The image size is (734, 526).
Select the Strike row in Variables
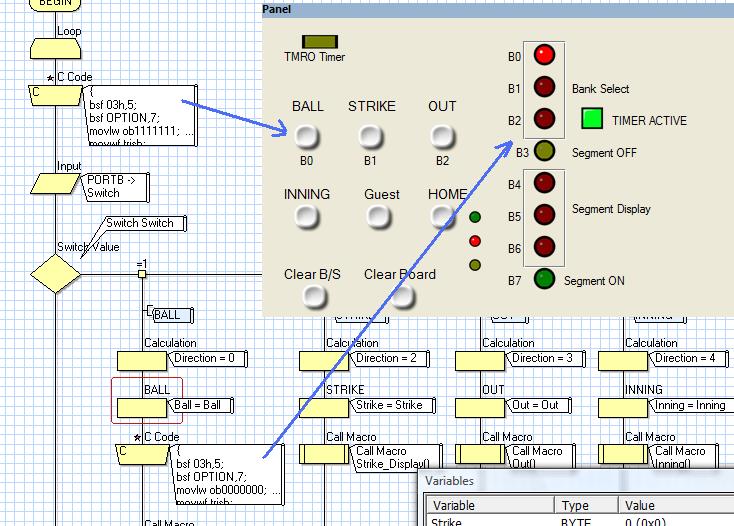click(x=580, y=521)
